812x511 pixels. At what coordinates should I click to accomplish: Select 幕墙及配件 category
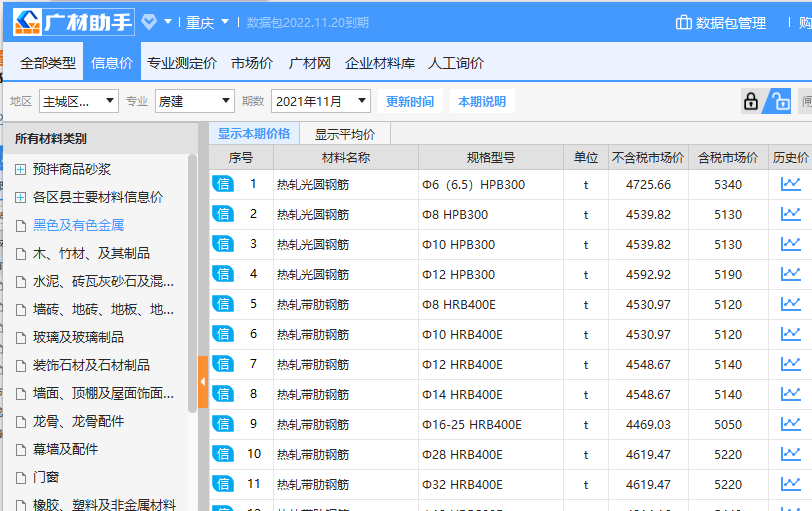click(65, 449)
